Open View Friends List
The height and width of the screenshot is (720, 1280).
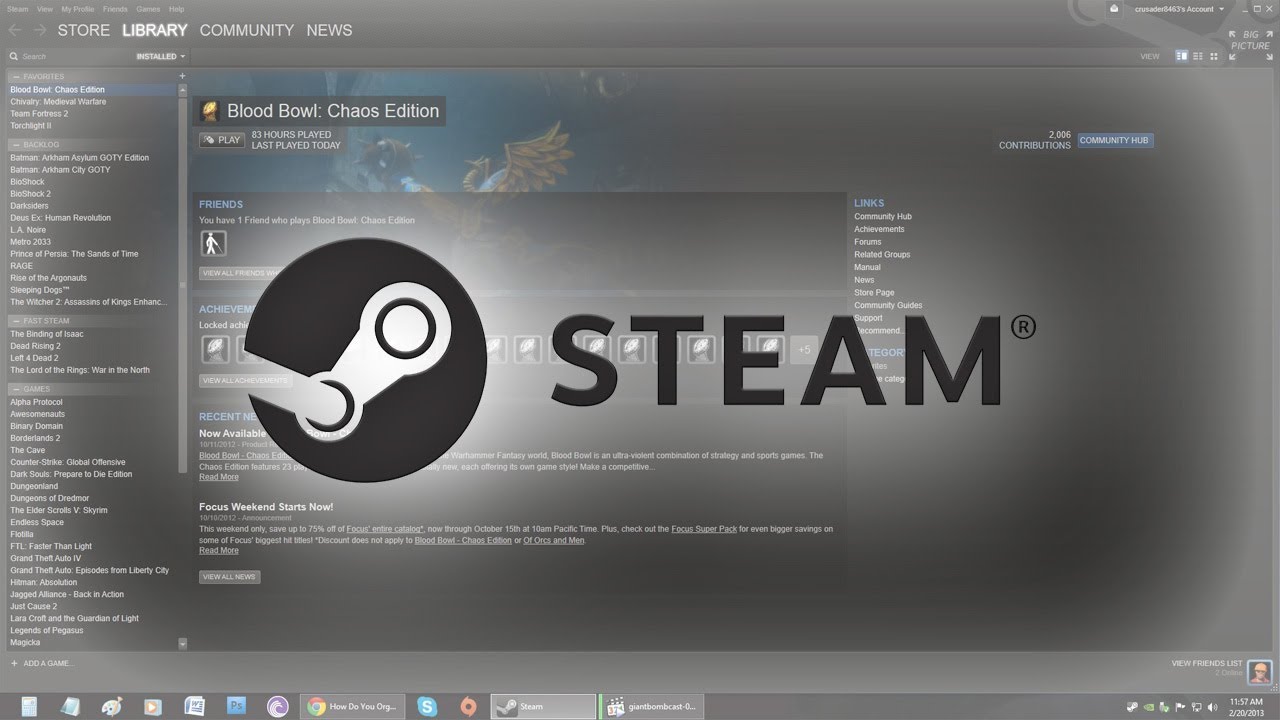(x=1206, y=663)
